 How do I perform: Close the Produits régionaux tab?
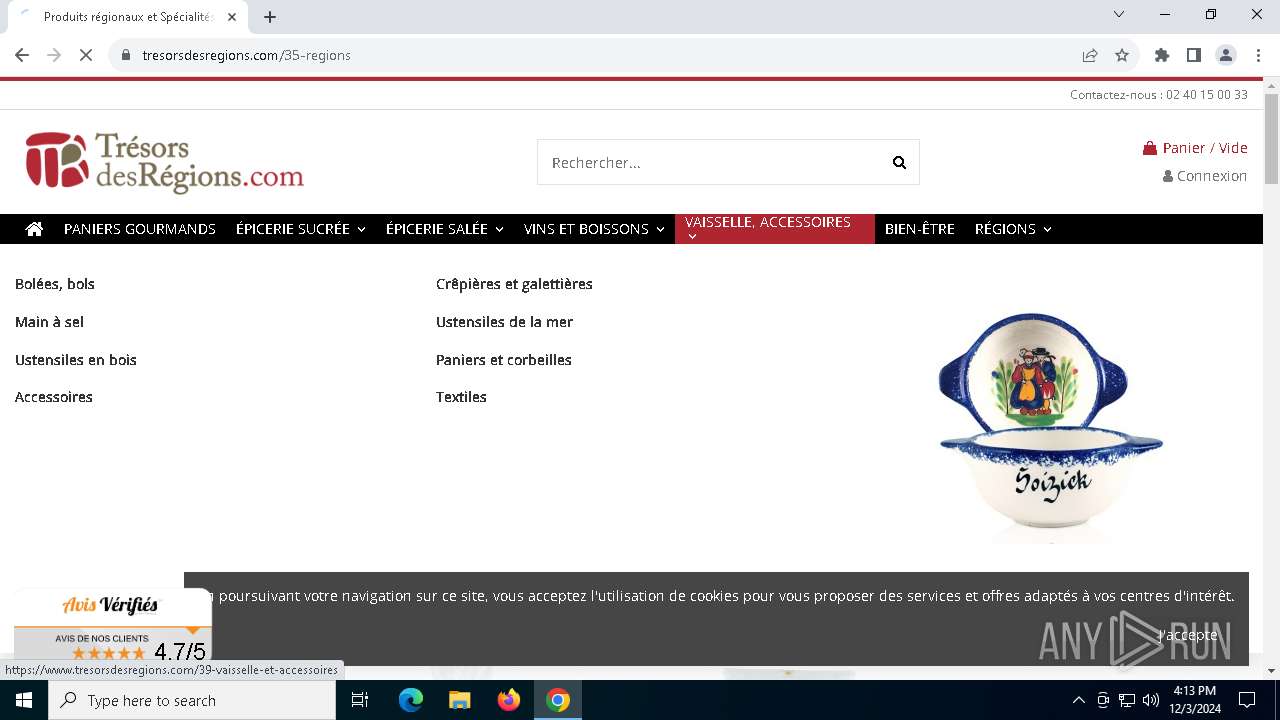tap(232, 17)
